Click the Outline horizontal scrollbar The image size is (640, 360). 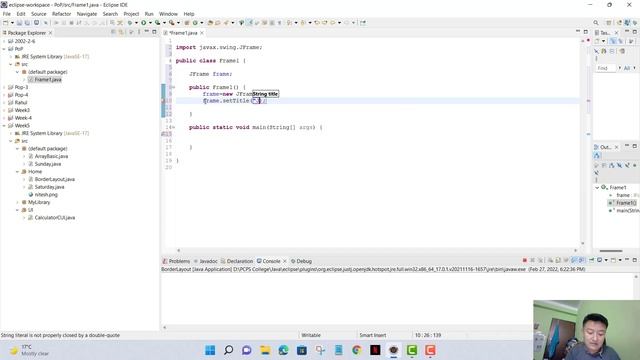pos(611,251)
